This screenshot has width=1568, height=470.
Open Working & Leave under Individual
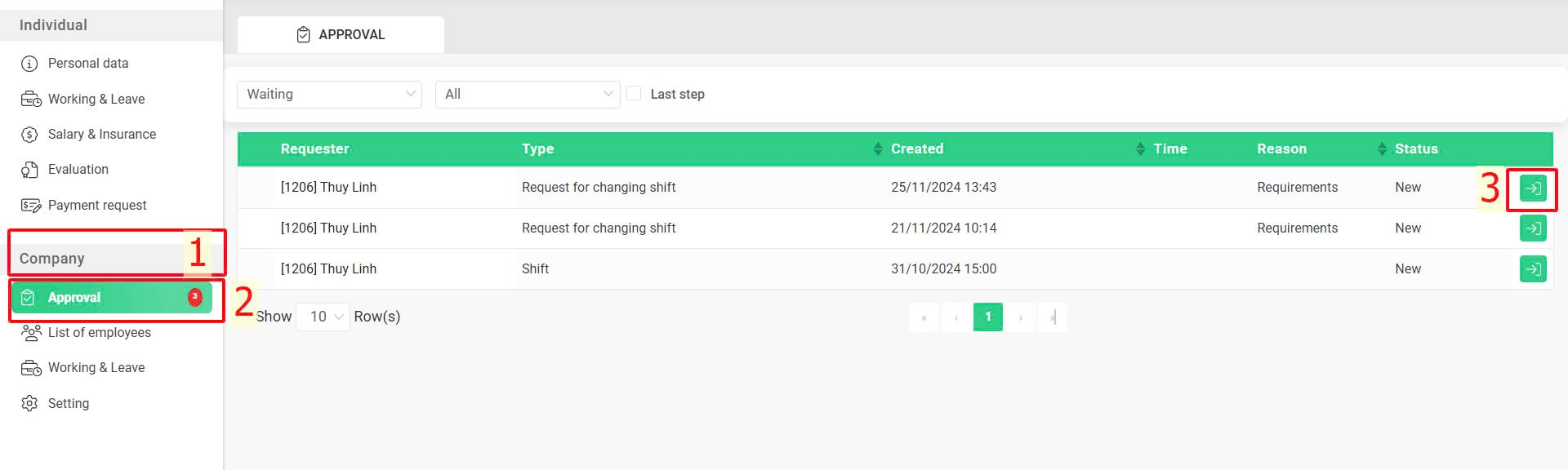click(96, 99)
